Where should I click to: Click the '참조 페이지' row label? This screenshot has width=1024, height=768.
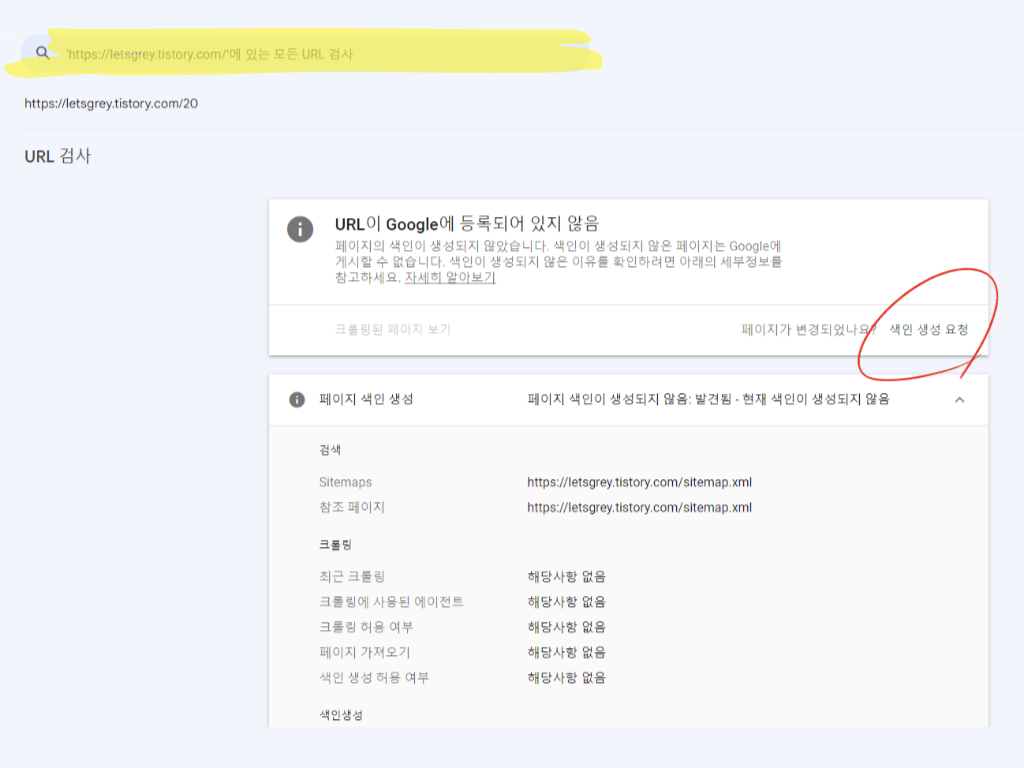tap(352, 507)
